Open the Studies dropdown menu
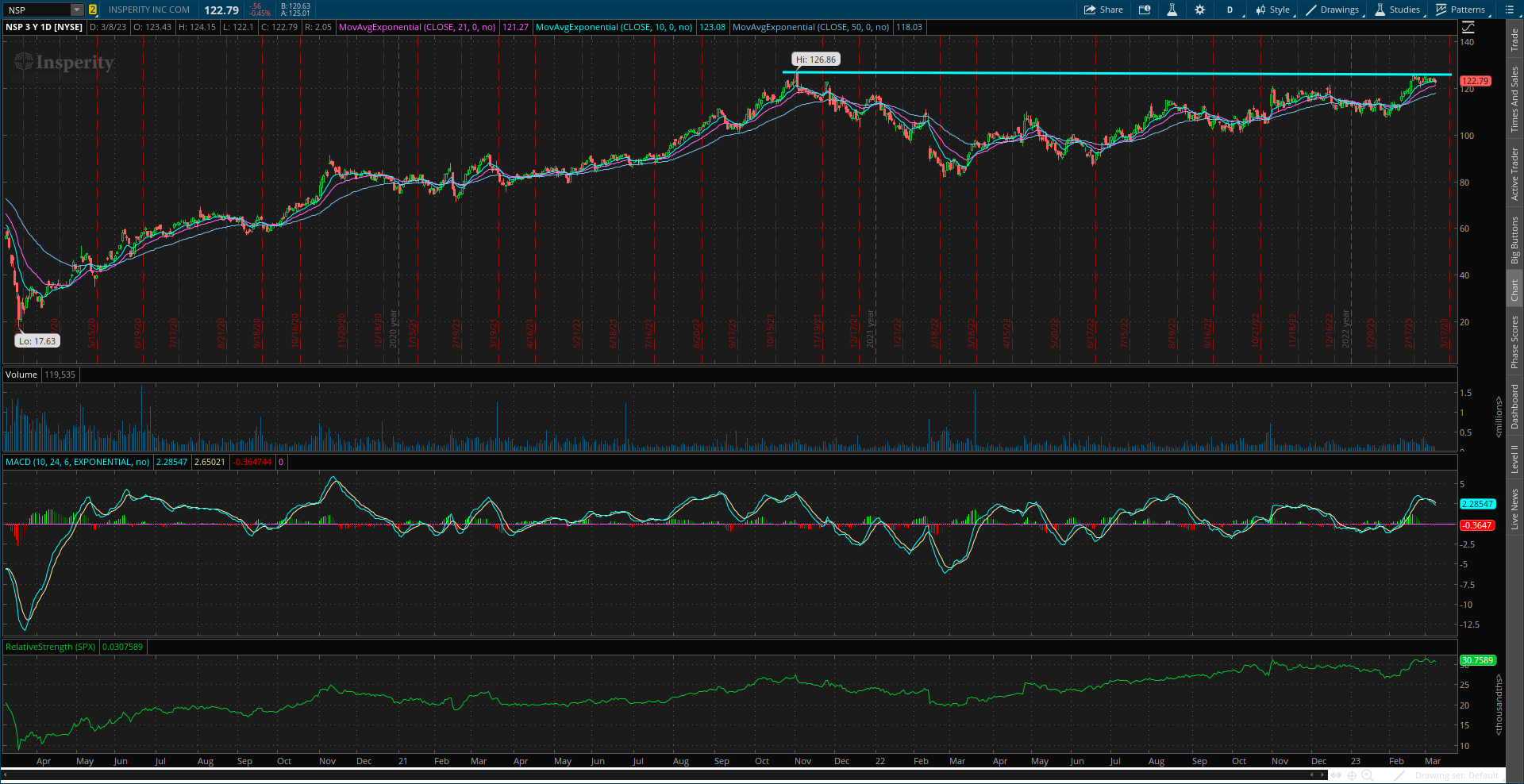 point(1397,10)
